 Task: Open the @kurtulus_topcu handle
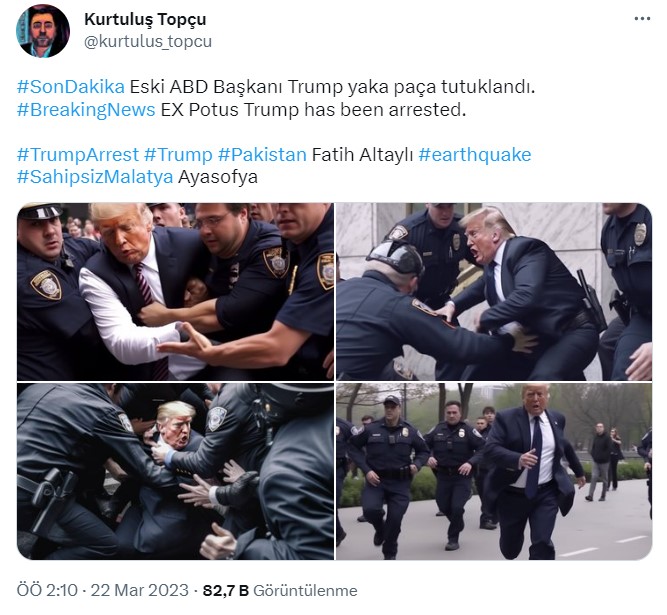click(148, 41)
